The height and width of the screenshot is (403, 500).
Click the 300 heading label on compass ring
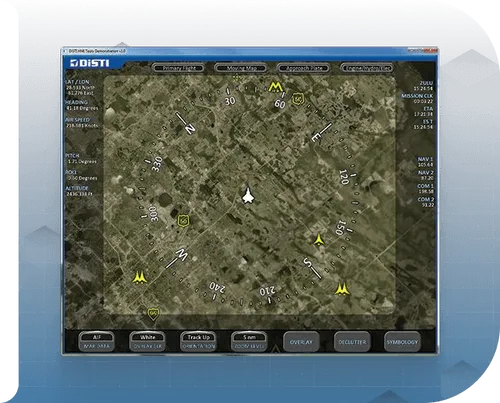[153, 214]
